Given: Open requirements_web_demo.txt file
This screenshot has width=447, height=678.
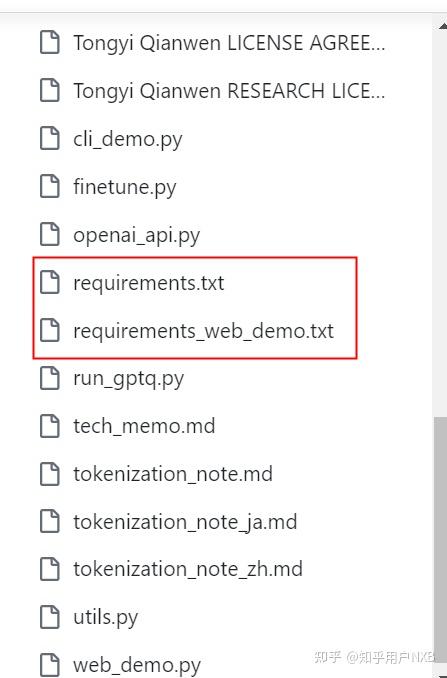Looking at the screenshot, I should coord(203,331).
